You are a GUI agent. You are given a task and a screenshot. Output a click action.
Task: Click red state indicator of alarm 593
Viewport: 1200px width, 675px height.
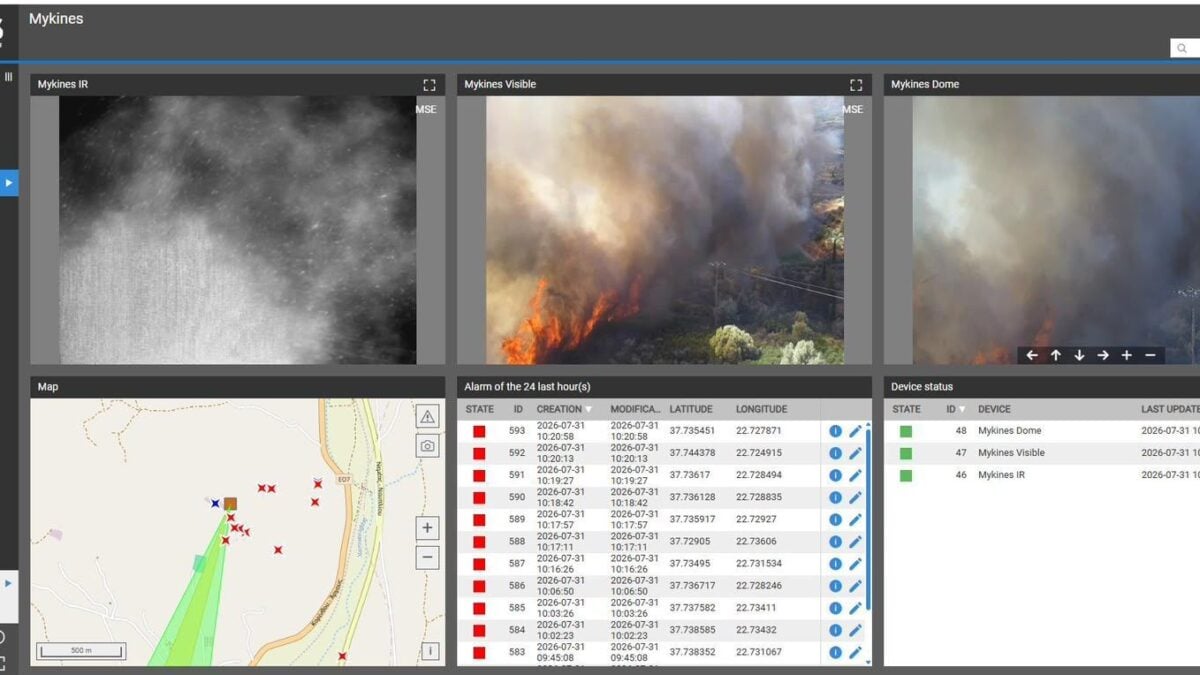click(x=479, y=431)
